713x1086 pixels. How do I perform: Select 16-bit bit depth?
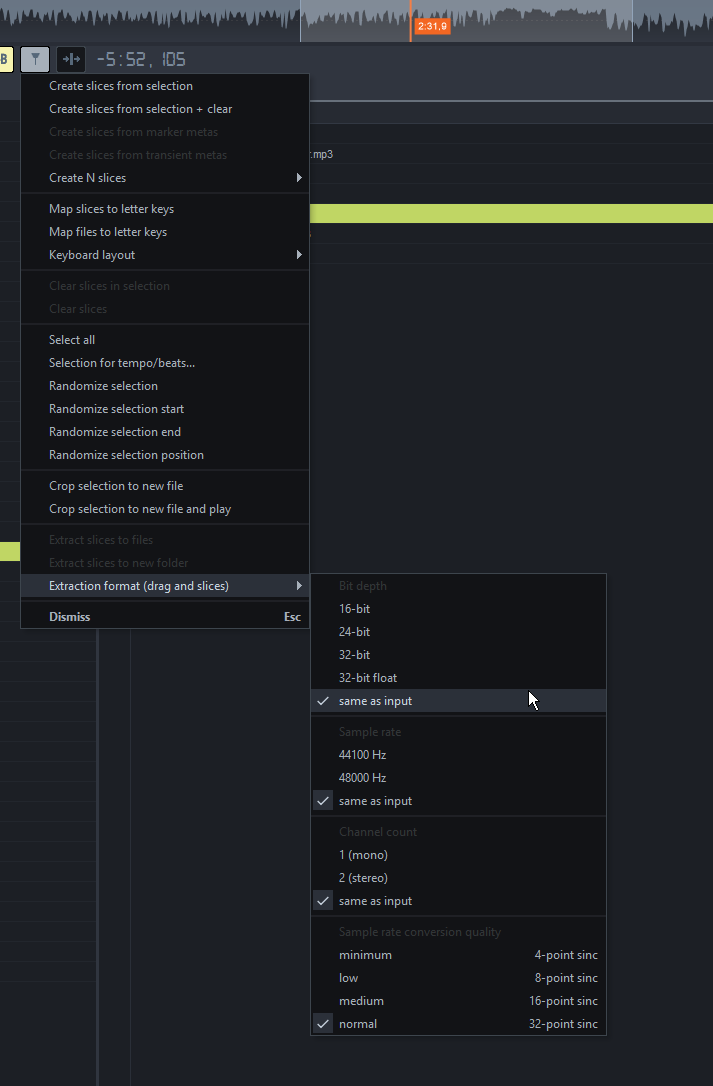(x=355, y=609)
